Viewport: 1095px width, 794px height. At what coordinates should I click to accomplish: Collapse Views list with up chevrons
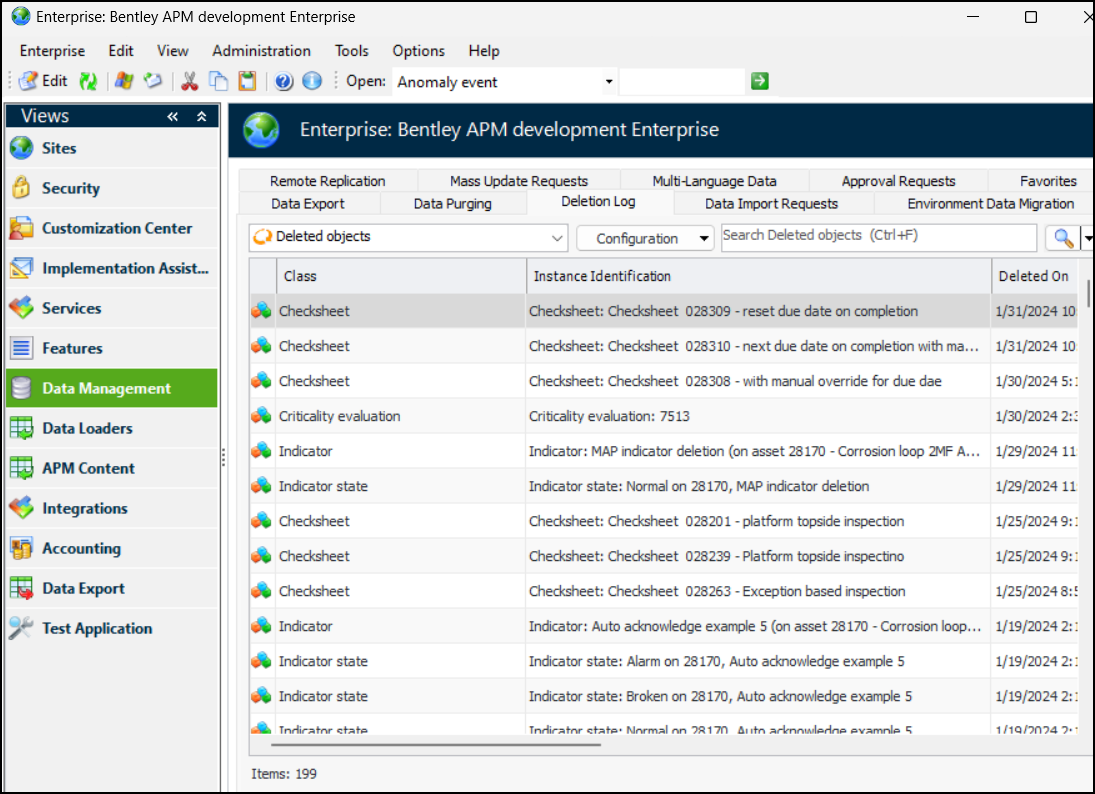201,117
